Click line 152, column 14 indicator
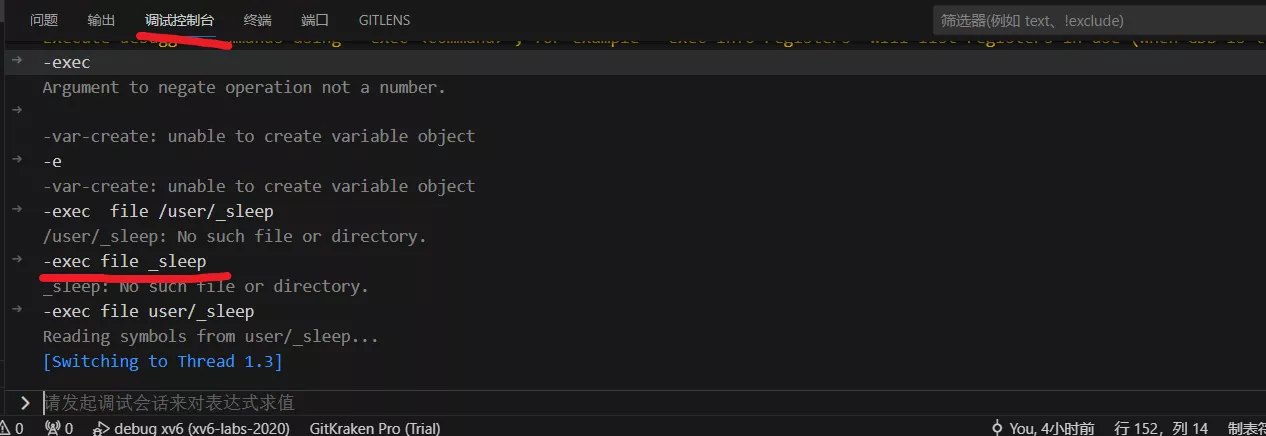The height and width of the screenshot is (436, 1266). [x=1161, y=428]
